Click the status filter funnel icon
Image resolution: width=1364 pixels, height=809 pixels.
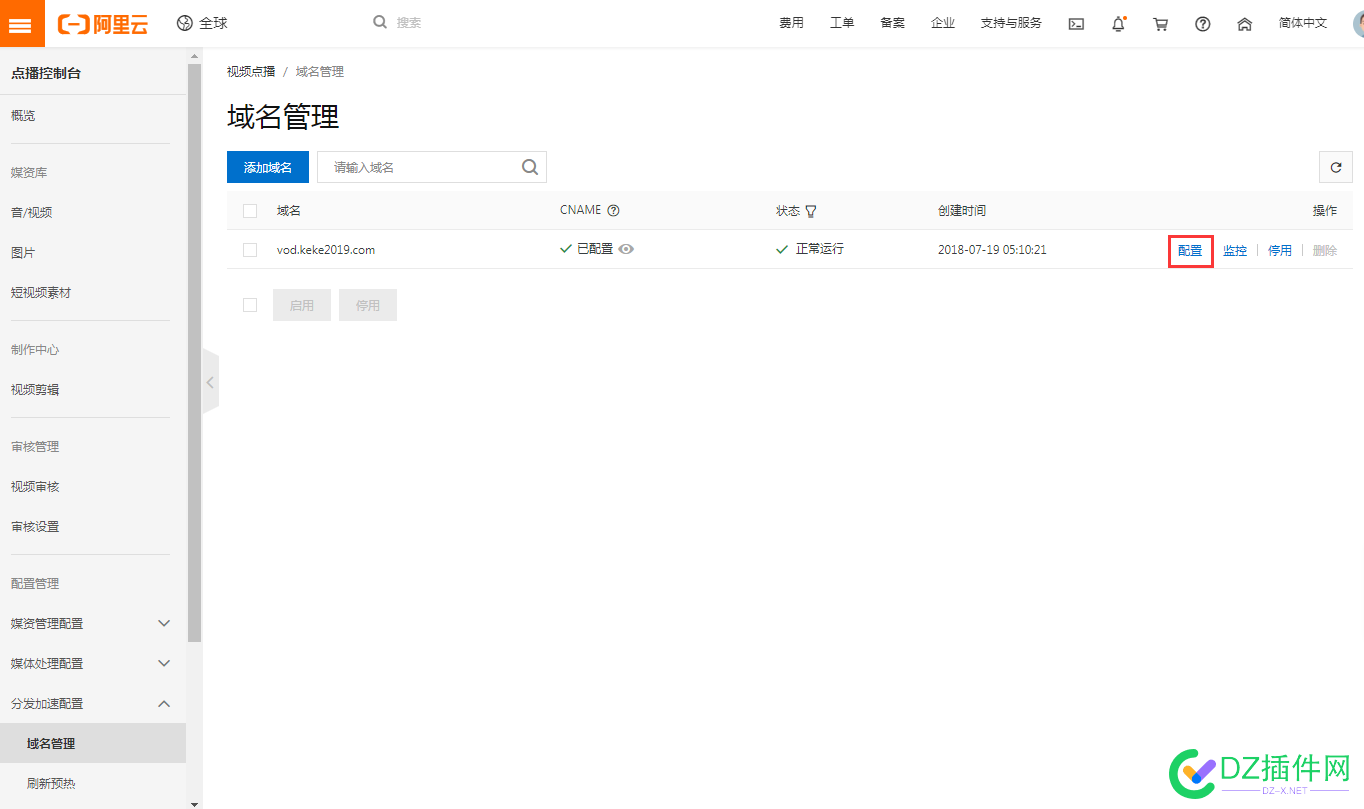811,211
